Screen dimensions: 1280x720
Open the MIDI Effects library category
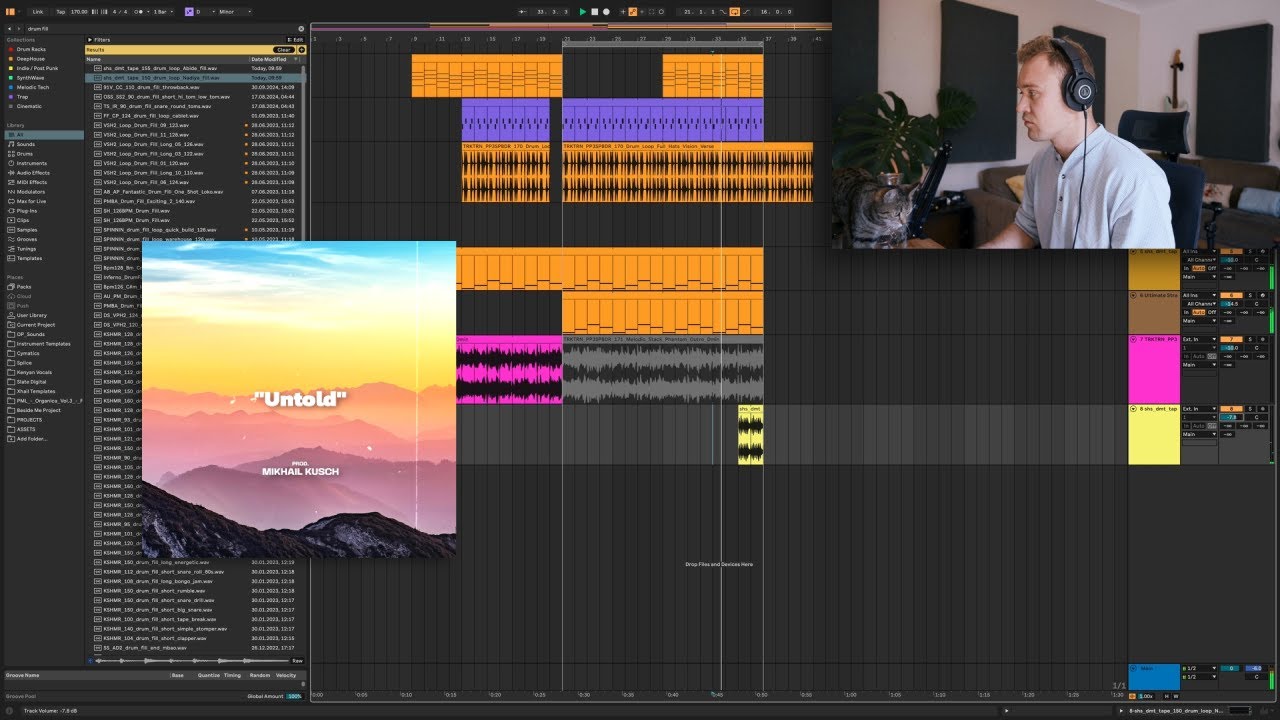[31, 182]
